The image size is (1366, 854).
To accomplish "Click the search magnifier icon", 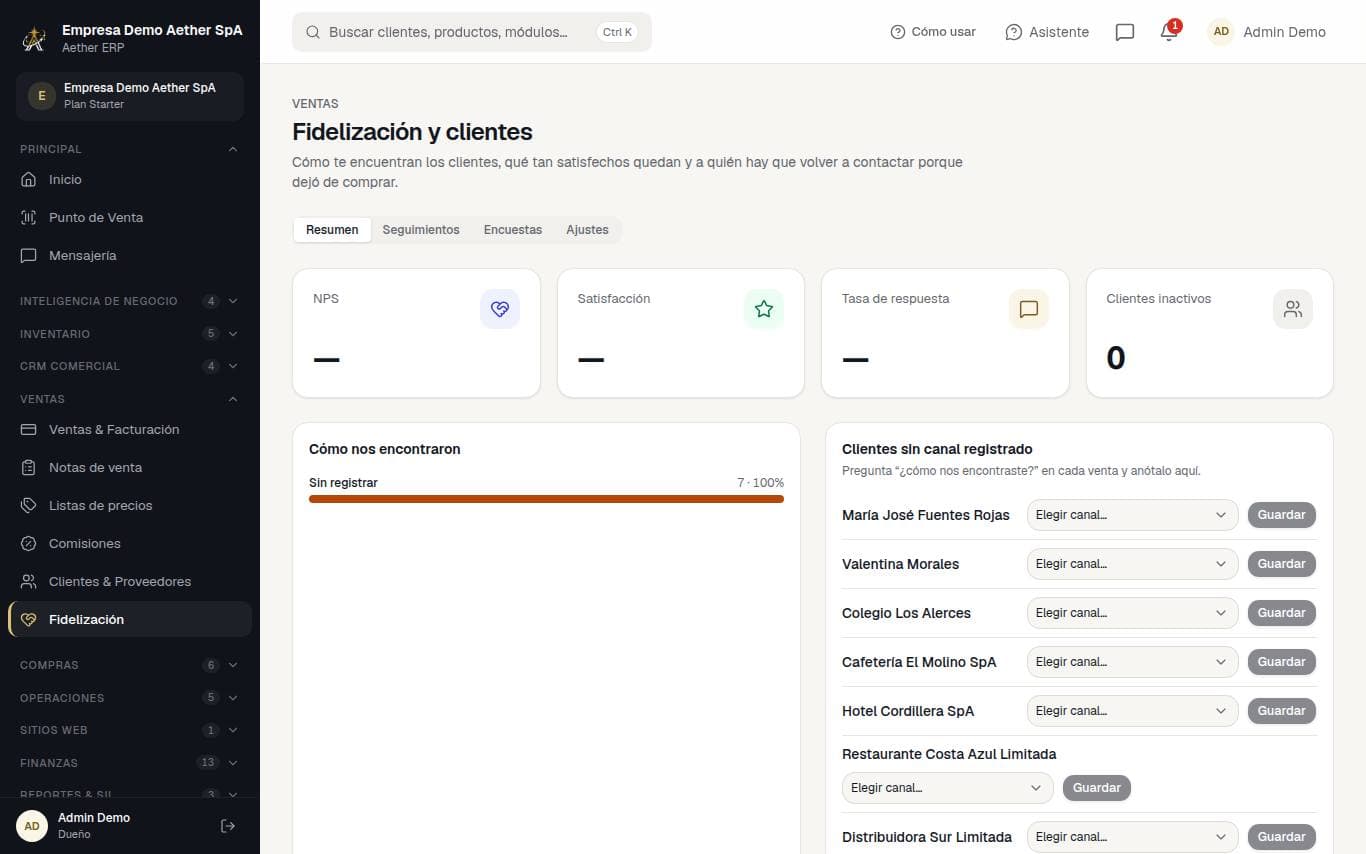I will [x=313, y=32].
